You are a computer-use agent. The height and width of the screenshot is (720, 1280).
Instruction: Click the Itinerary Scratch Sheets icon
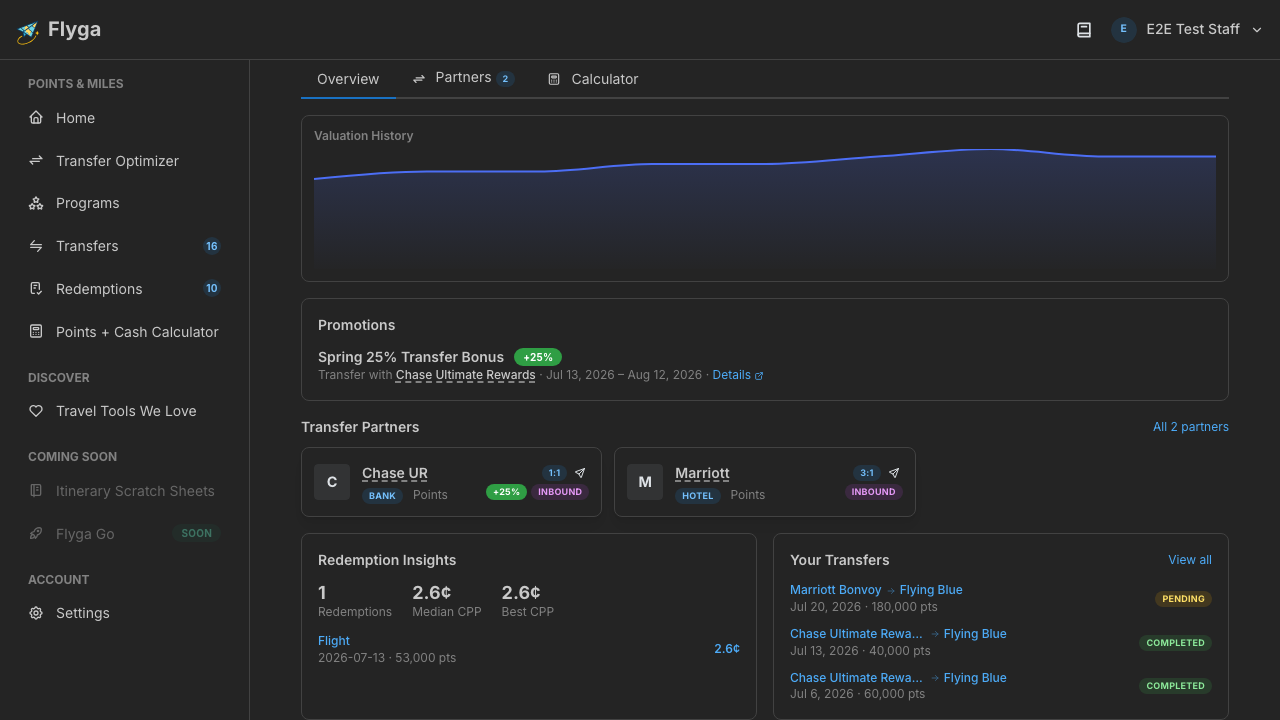point(36,491)
